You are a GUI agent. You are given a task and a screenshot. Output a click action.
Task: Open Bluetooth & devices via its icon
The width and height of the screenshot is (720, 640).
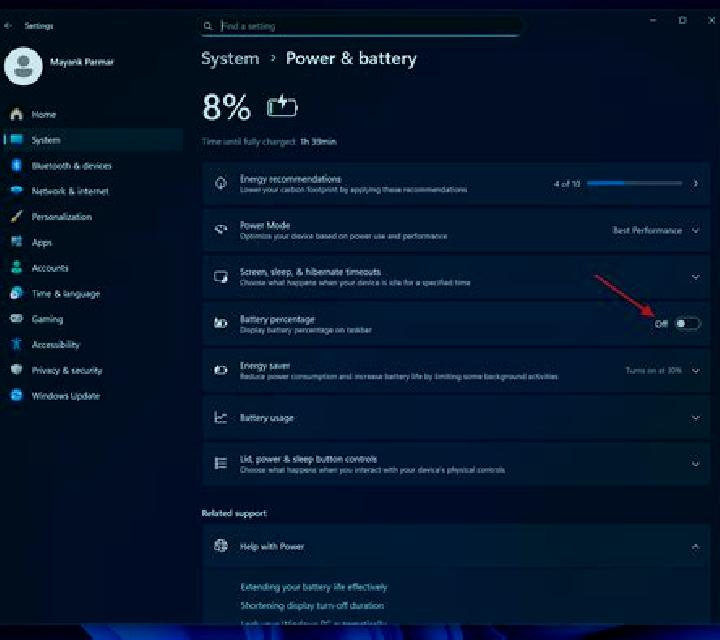pos(17,165)
